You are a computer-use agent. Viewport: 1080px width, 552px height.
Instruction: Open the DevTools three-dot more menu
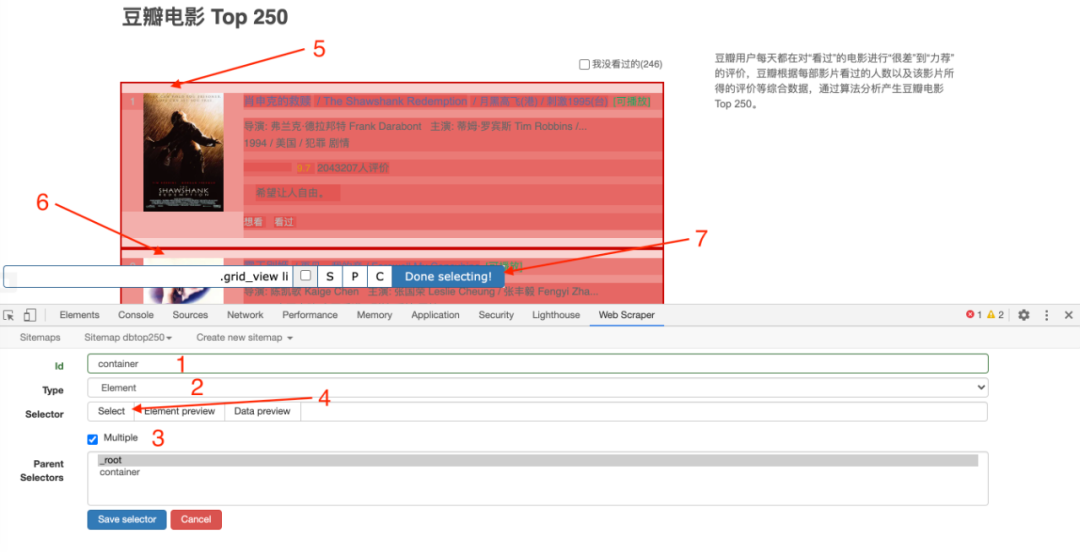pyautogui.click(x=1046, y=315)
